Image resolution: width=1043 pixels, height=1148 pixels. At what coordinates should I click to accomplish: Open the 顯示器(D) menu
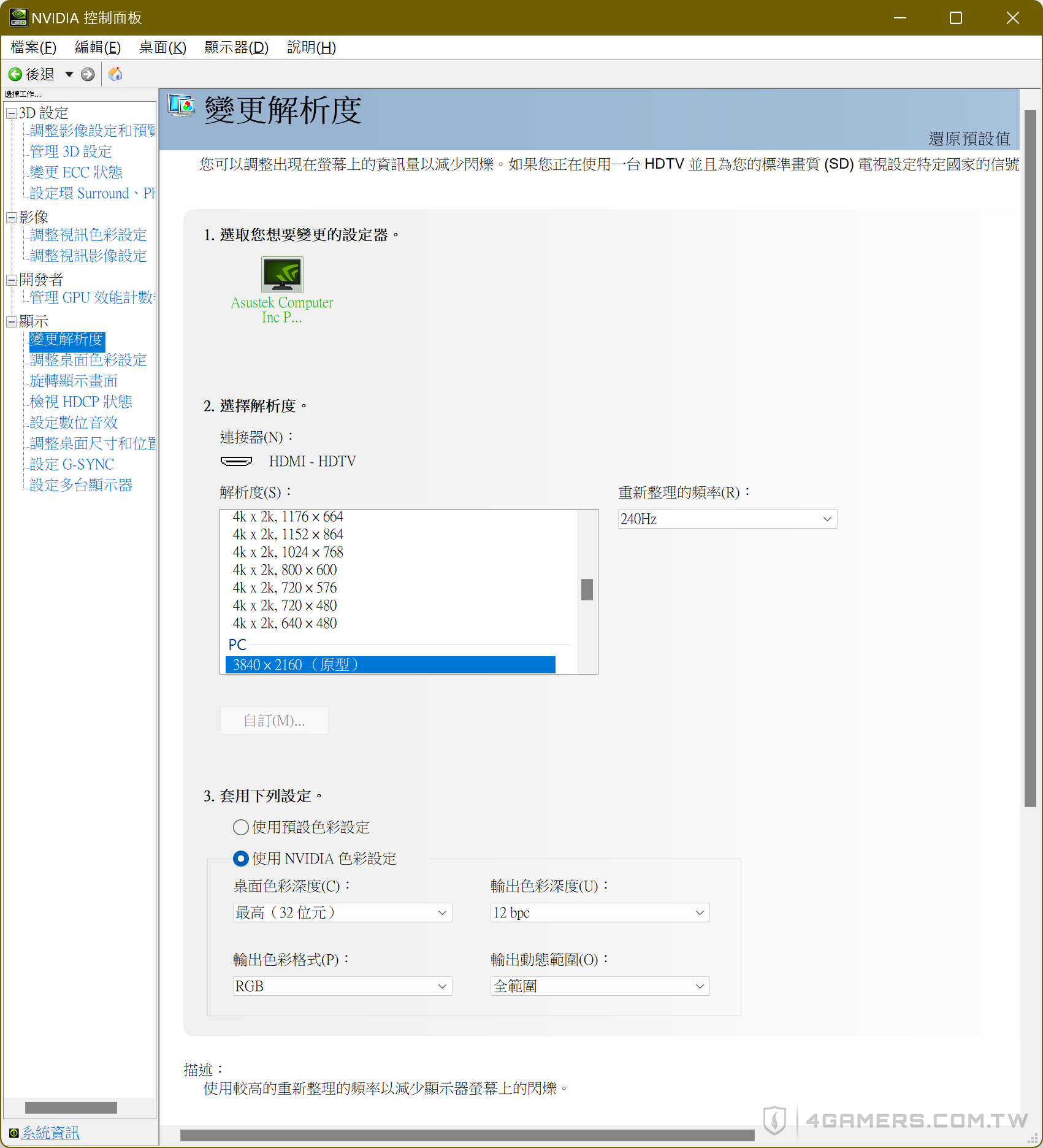tap(237, 47)
